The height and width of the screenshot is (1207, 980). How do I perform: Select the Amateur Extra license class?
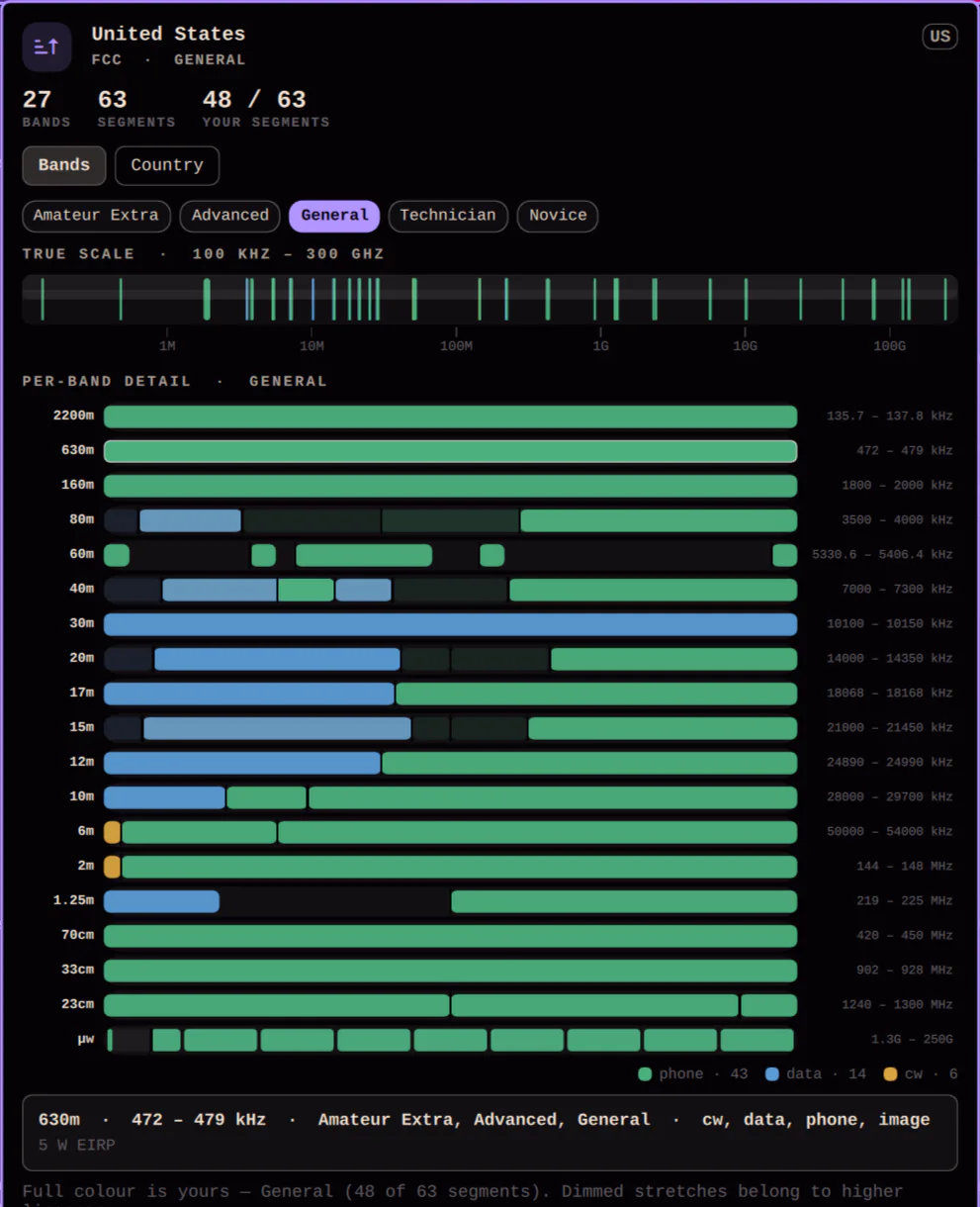96,216
